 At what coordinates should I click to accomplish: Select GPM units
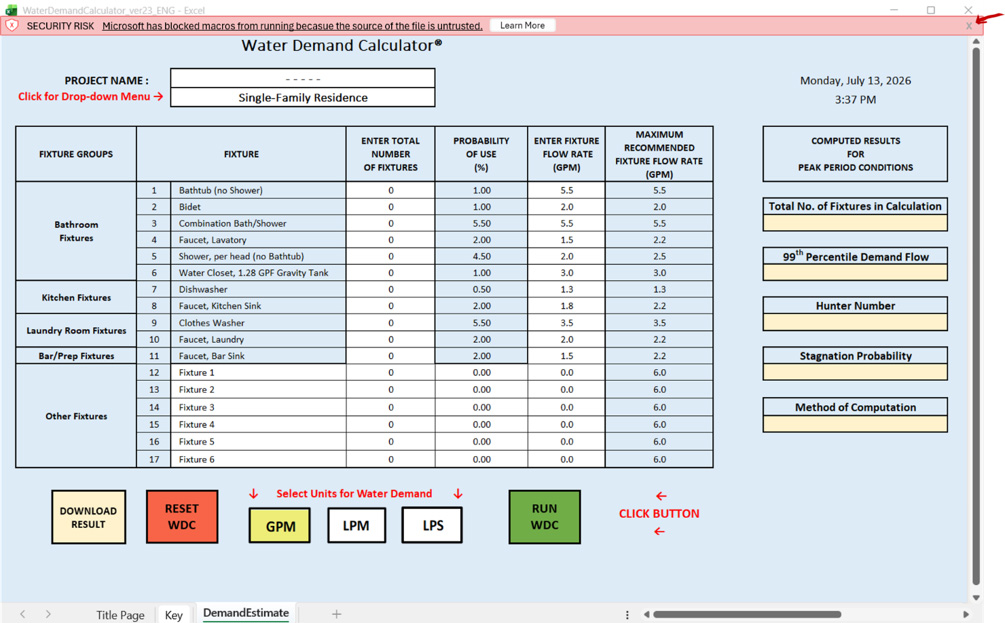280,526
